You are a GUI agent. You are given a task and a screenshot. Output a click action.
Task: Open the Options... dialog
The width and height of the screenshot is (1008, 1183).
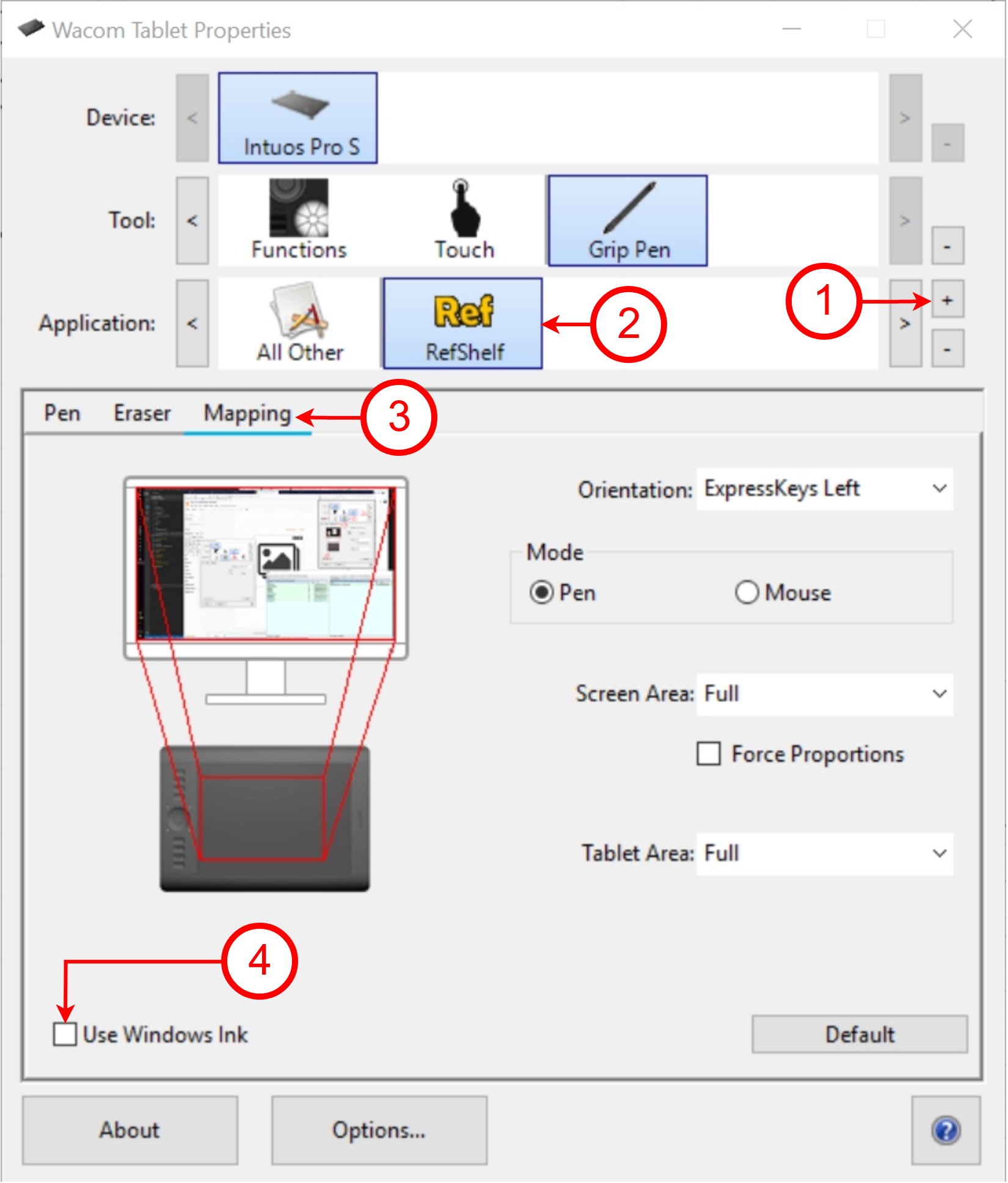click(x=379, y=1130)
